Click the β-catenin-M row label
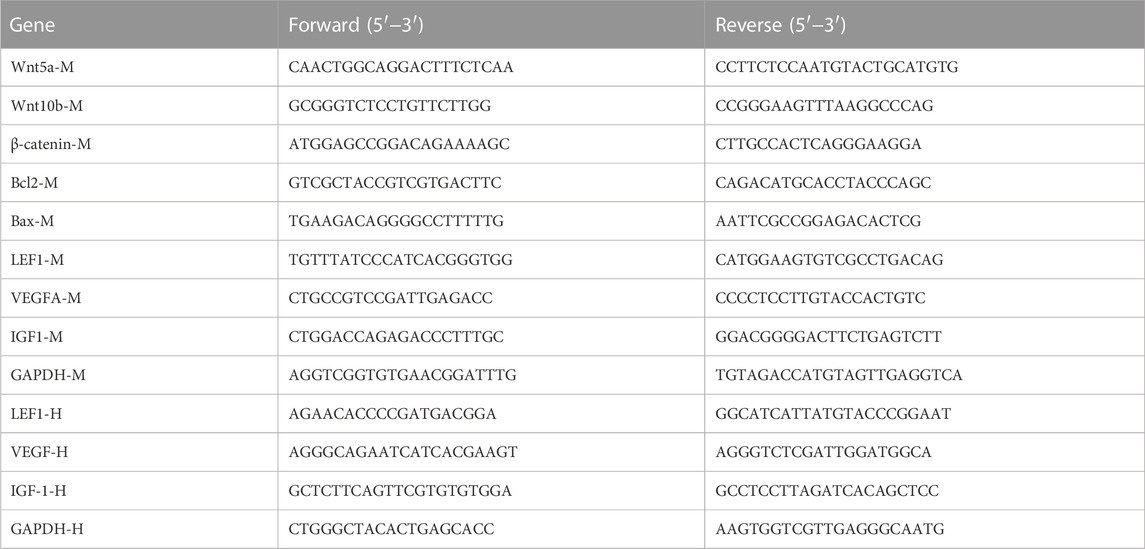This screenshot has width=1145, height=549. [51, 145]
